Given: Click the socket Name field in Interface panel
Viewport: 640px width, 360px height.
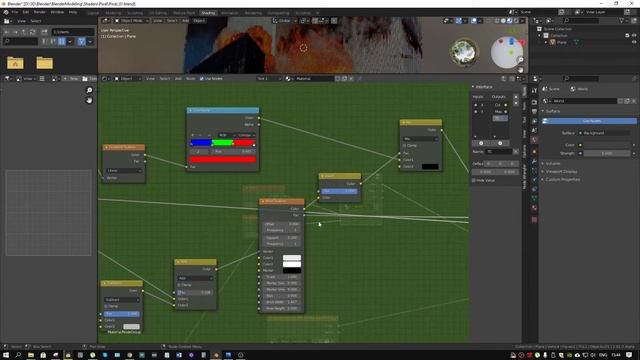Looking at the screenshot, I should pos(498,151).
